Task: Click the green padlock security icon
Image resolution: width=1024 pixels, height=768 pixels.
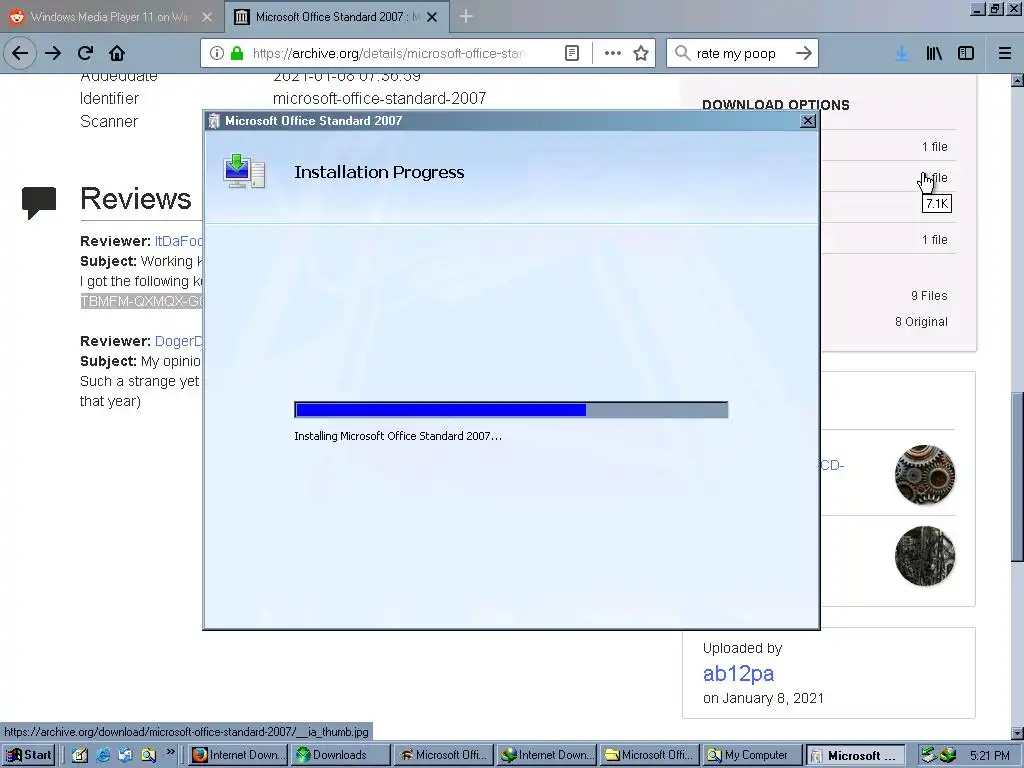Action: 237,53
